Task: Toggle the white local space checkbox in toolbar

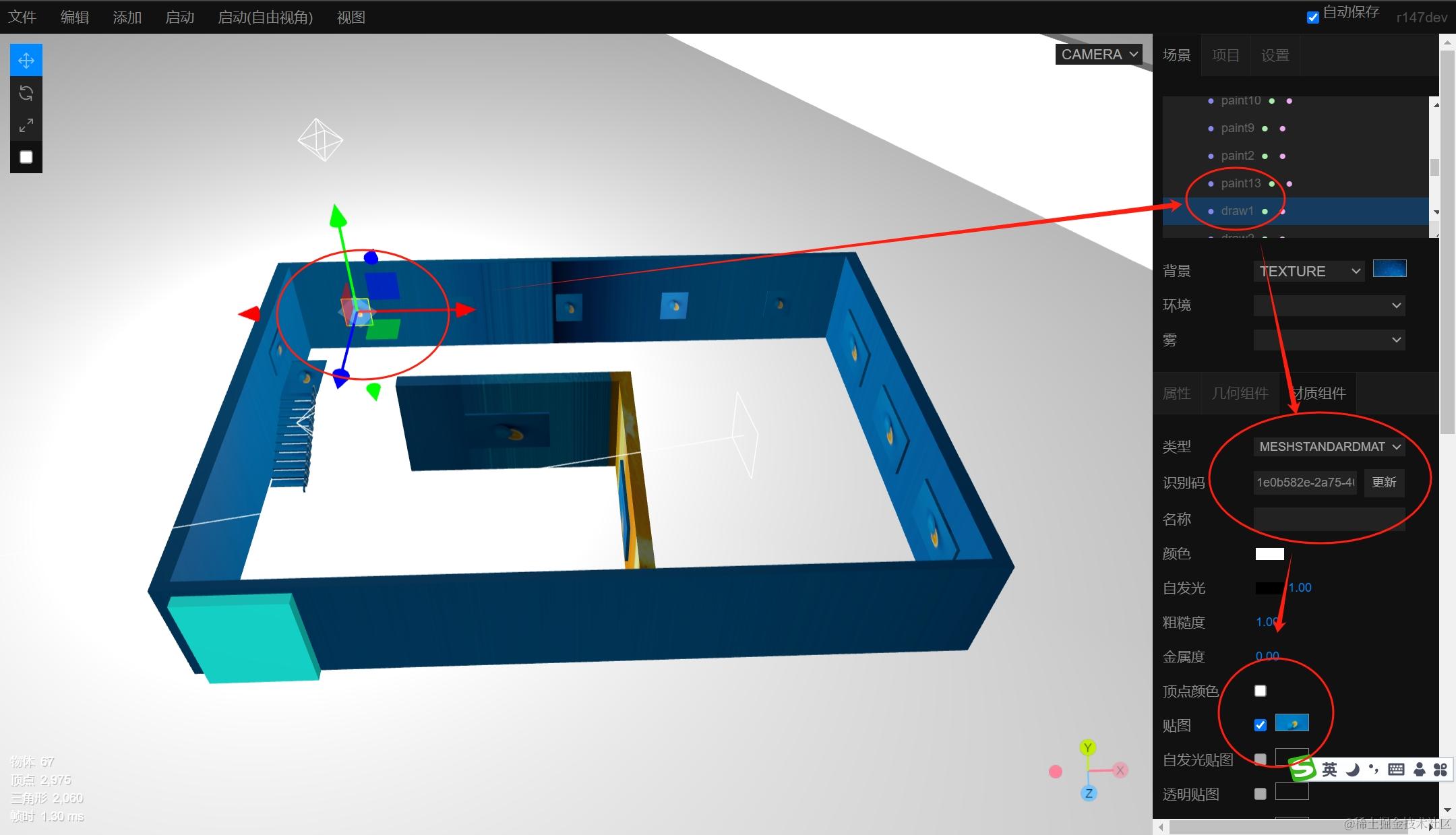Action: [26, 157]
